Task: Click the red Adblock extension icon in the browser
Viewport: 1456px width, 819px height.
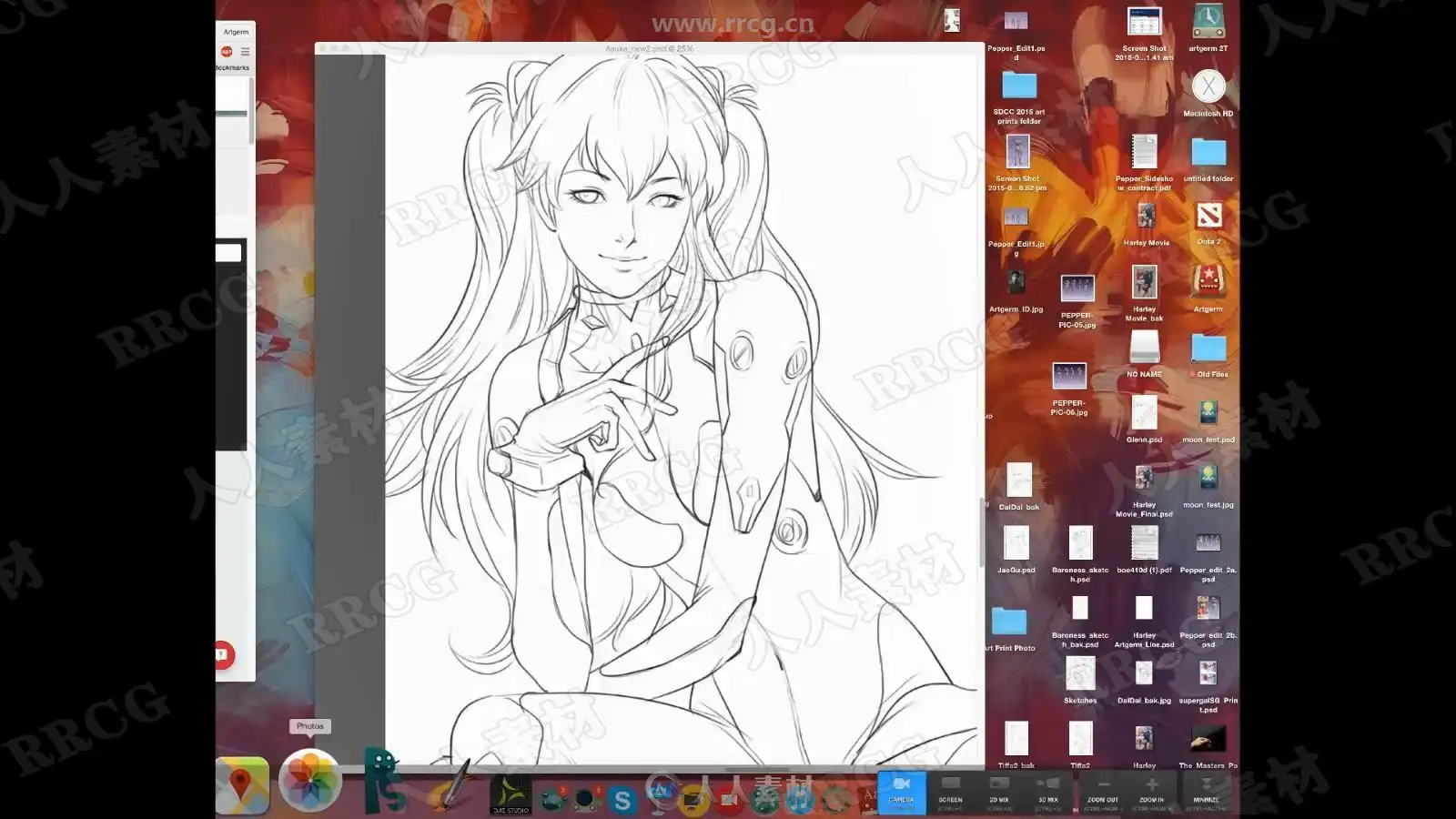Action: 227,52
